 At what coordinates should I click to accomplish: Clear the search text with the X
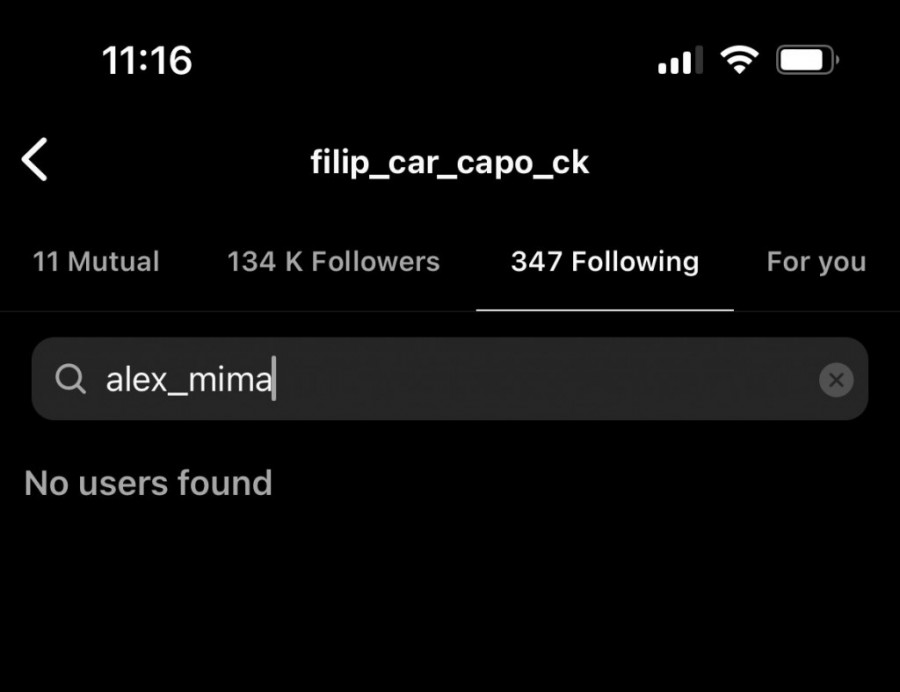pyautogui.click(x=836, y=380)
